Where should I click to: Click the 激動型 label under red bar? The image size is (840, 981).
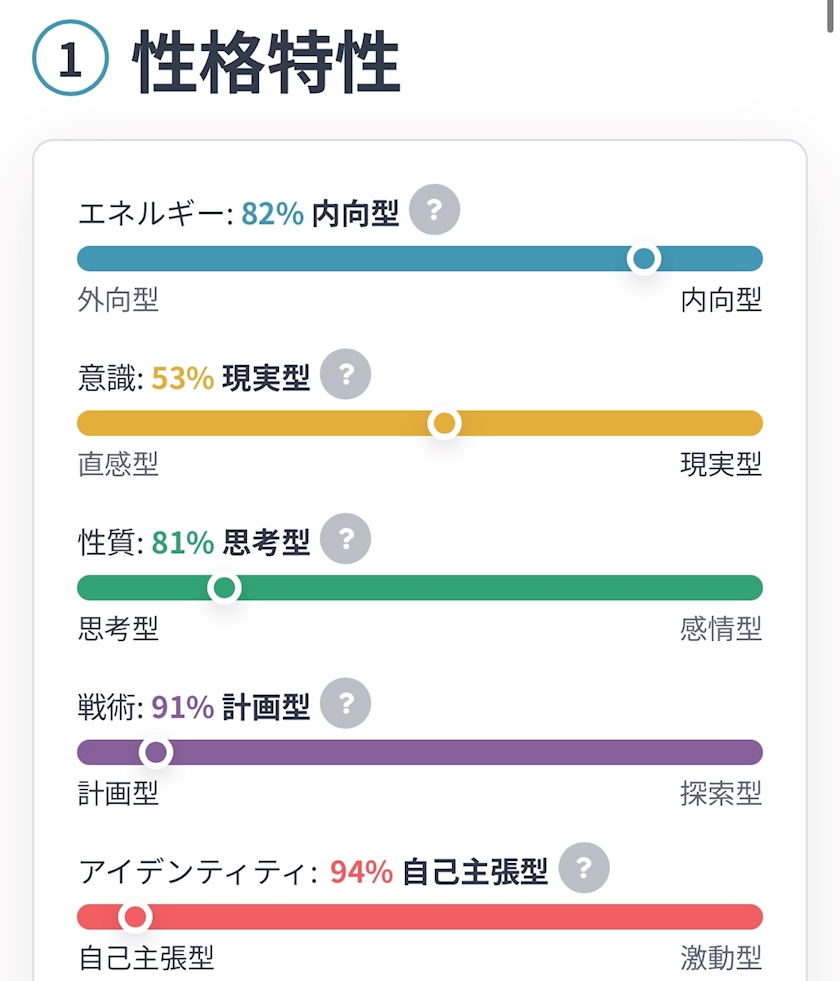coord(721,958)
